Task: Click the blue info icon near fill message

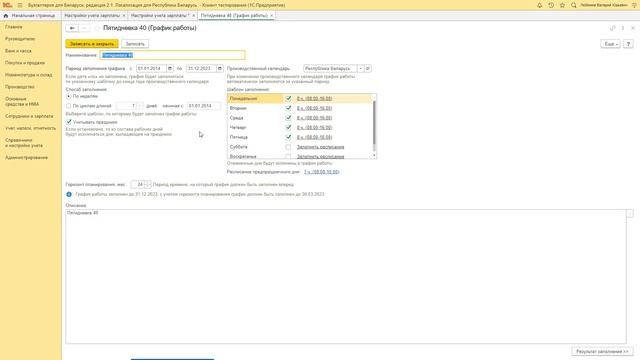Action: (x=69, y=194)
